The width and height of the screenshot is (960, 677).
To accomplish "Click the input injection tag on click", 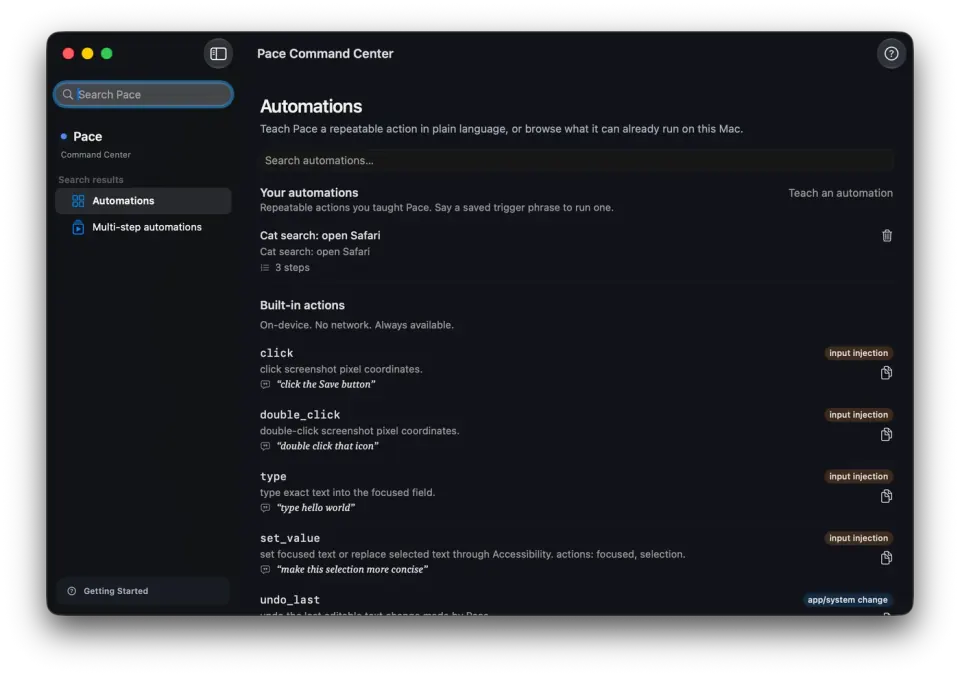I will [x=858, y=353].
